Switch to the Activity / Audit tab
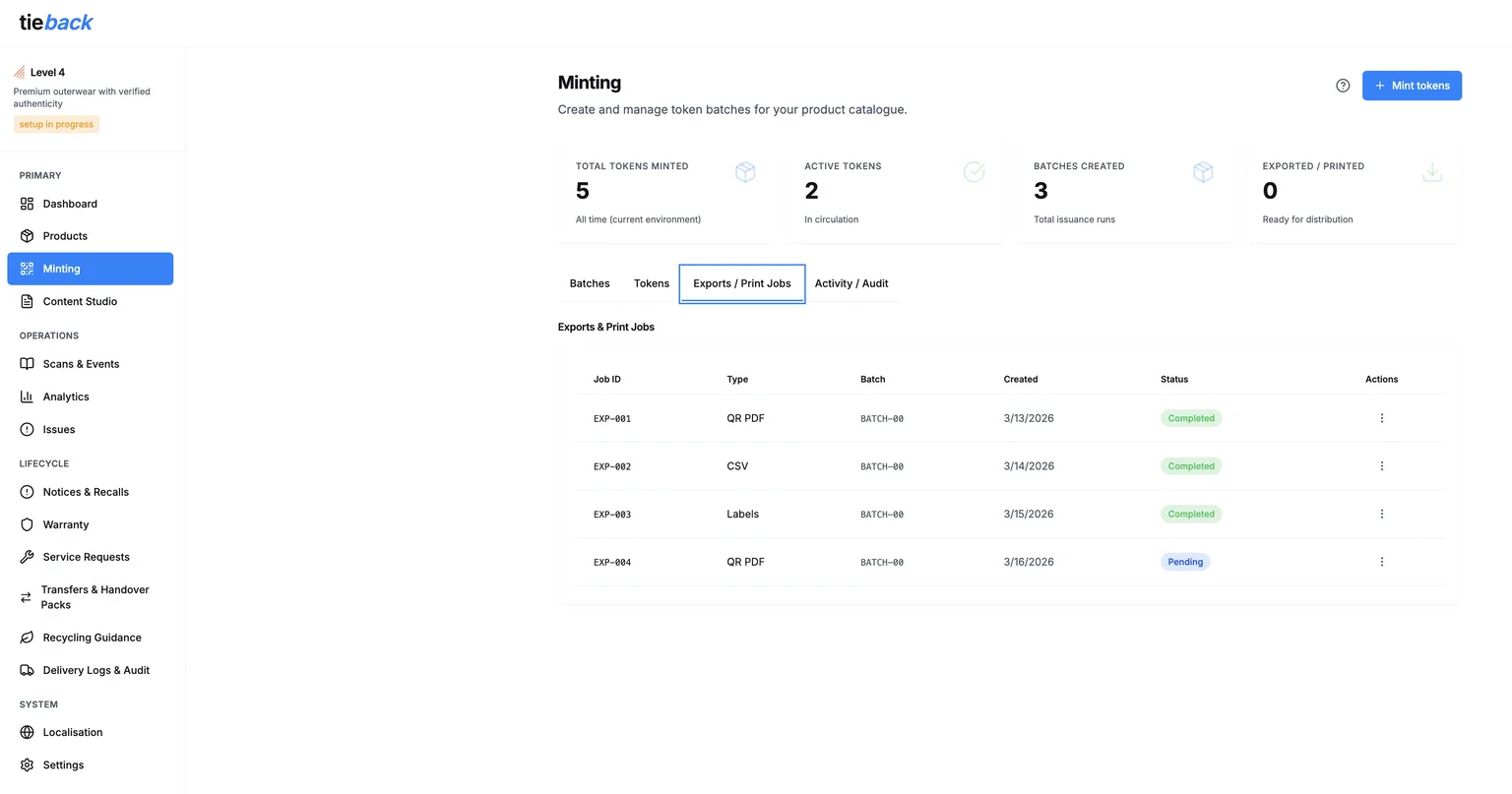1512x794 pixels. click(x=850, y=283)
